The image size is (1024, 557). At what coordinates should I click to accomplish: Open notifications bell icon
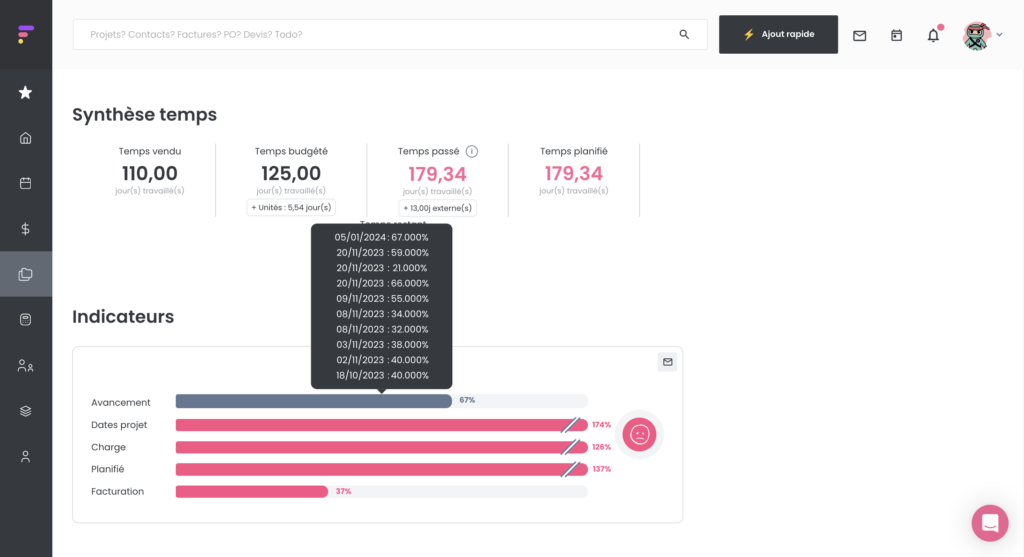pos(933,35)
